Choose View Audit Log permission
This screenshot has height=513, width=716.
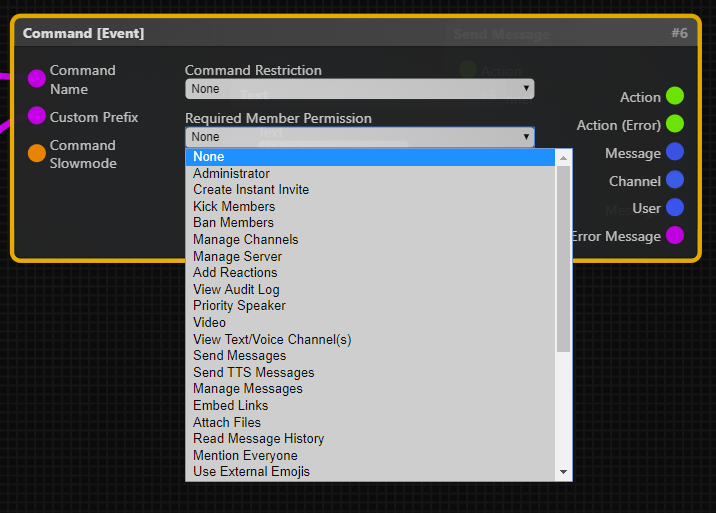click(370, 289)
